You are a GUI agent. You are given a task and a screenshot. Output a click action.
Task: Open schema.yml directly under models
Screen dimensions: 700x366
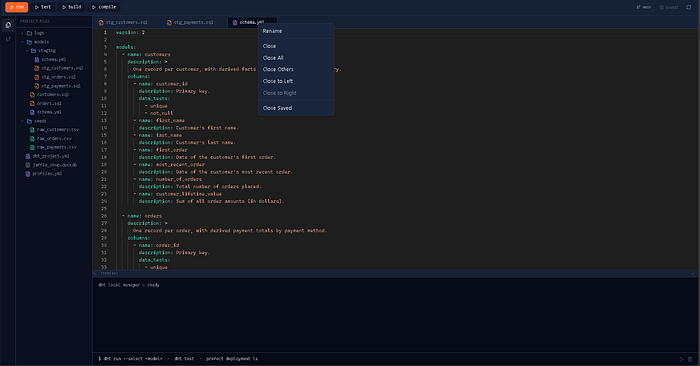tap(50, 112)
